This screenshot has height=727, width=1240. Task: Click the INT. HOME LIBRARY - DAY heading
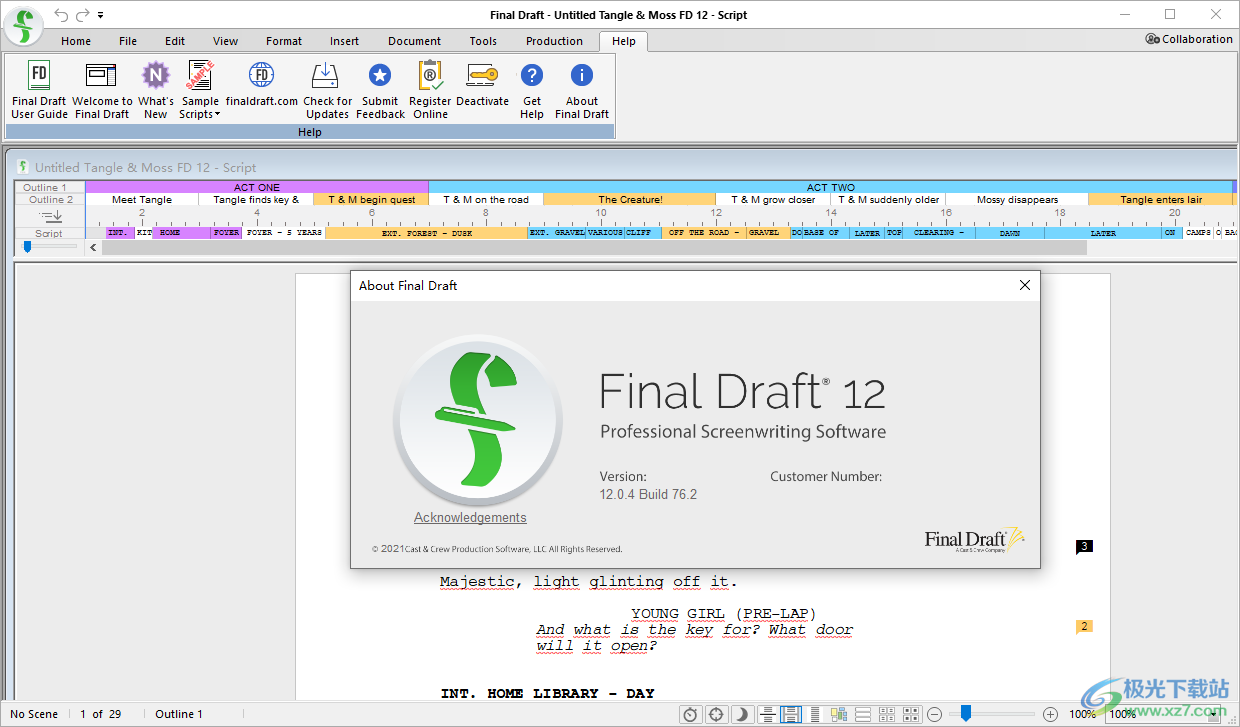click(547, 693)
